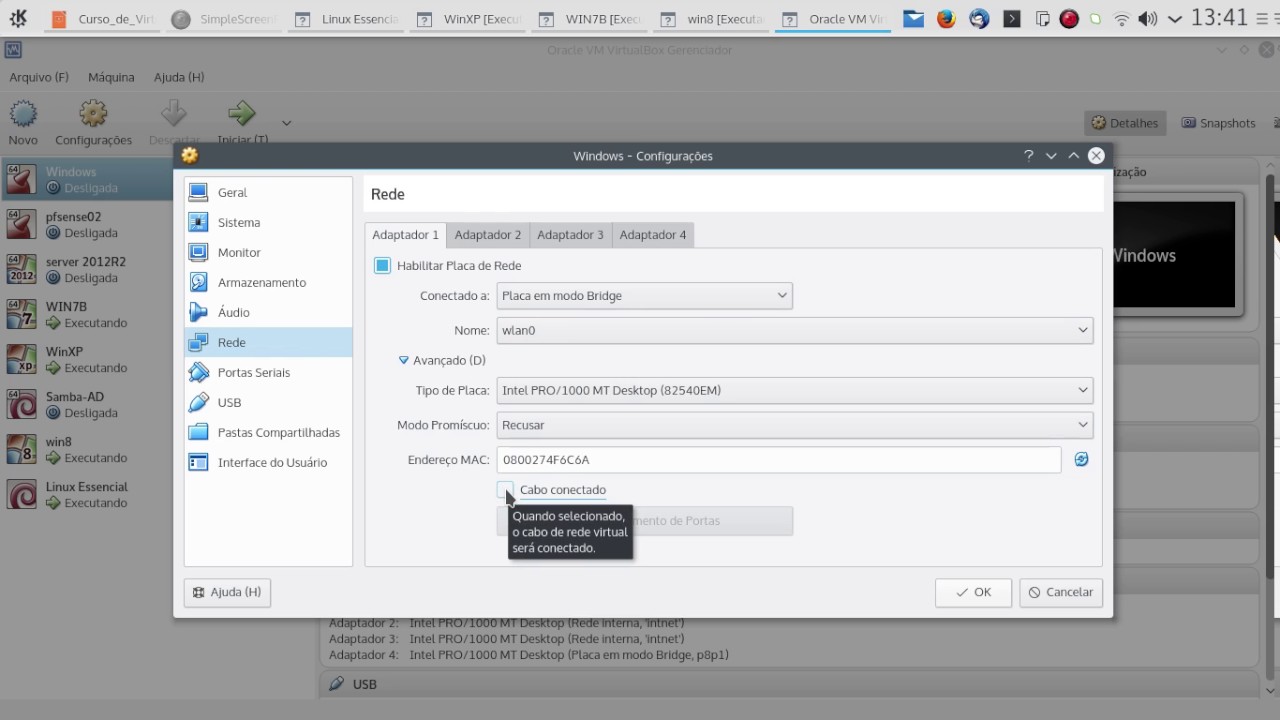
Task: Switch to the Adaptador 3 tab
Action: point(570,234)
